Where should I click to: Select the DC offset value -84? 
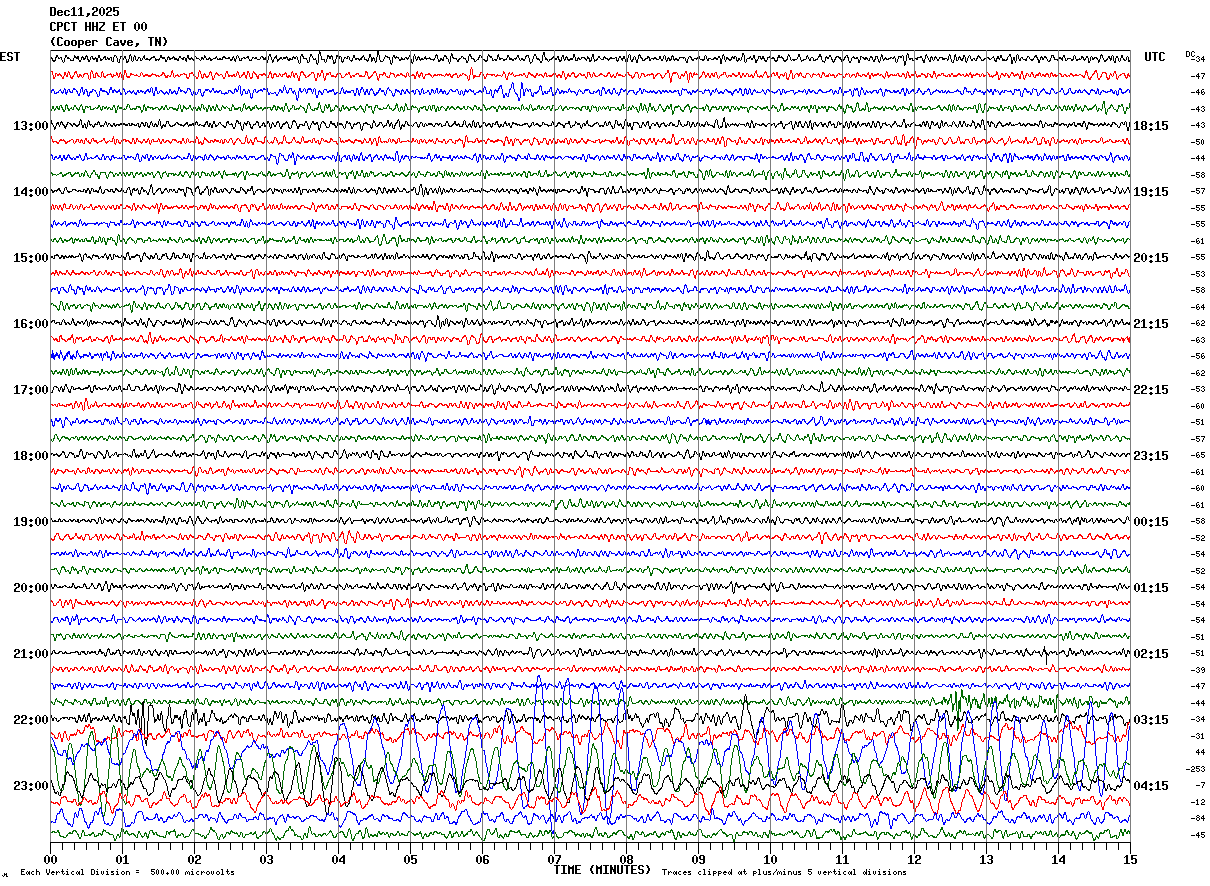point(1197,818)
